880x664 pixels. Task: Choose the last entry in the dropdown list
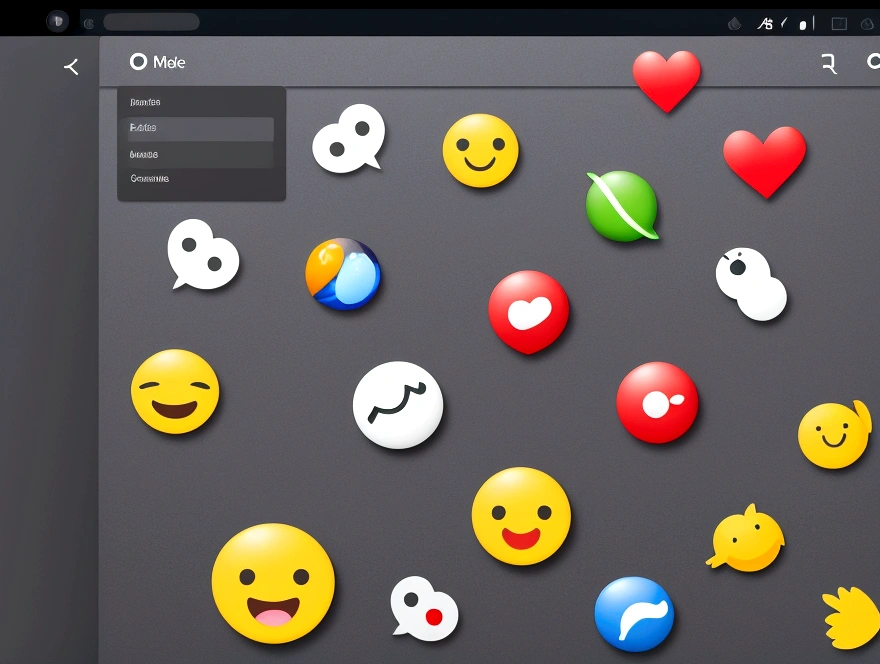coord(149,178)
